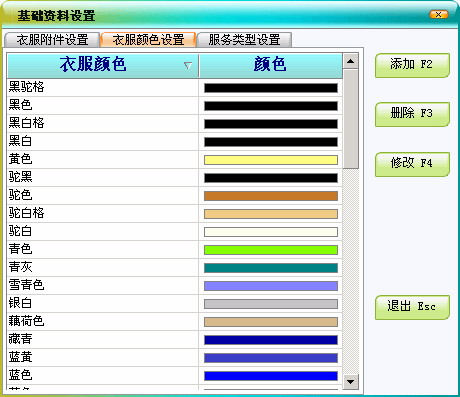Click the gray swatch for 银白

(271, 304)
